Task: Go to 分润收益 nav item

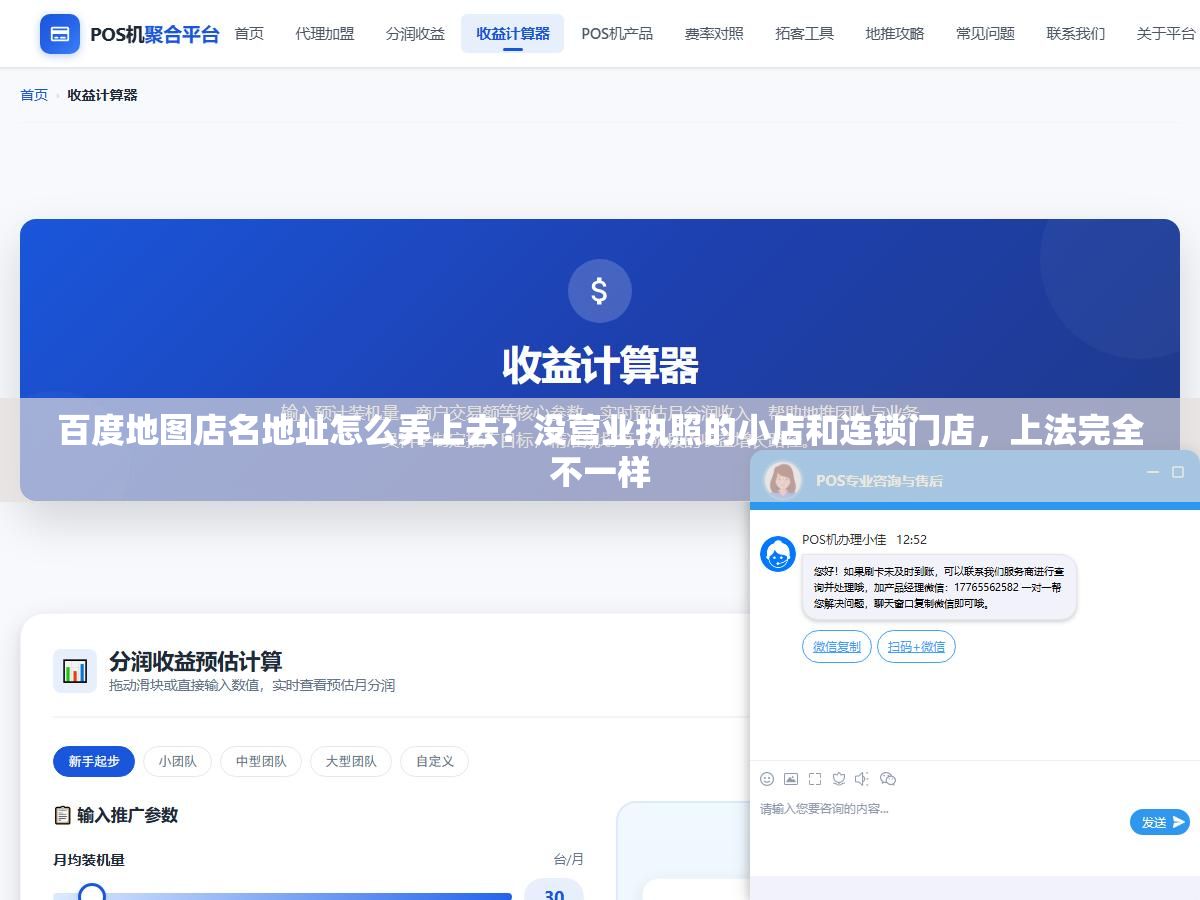Action: pos(415,34)
